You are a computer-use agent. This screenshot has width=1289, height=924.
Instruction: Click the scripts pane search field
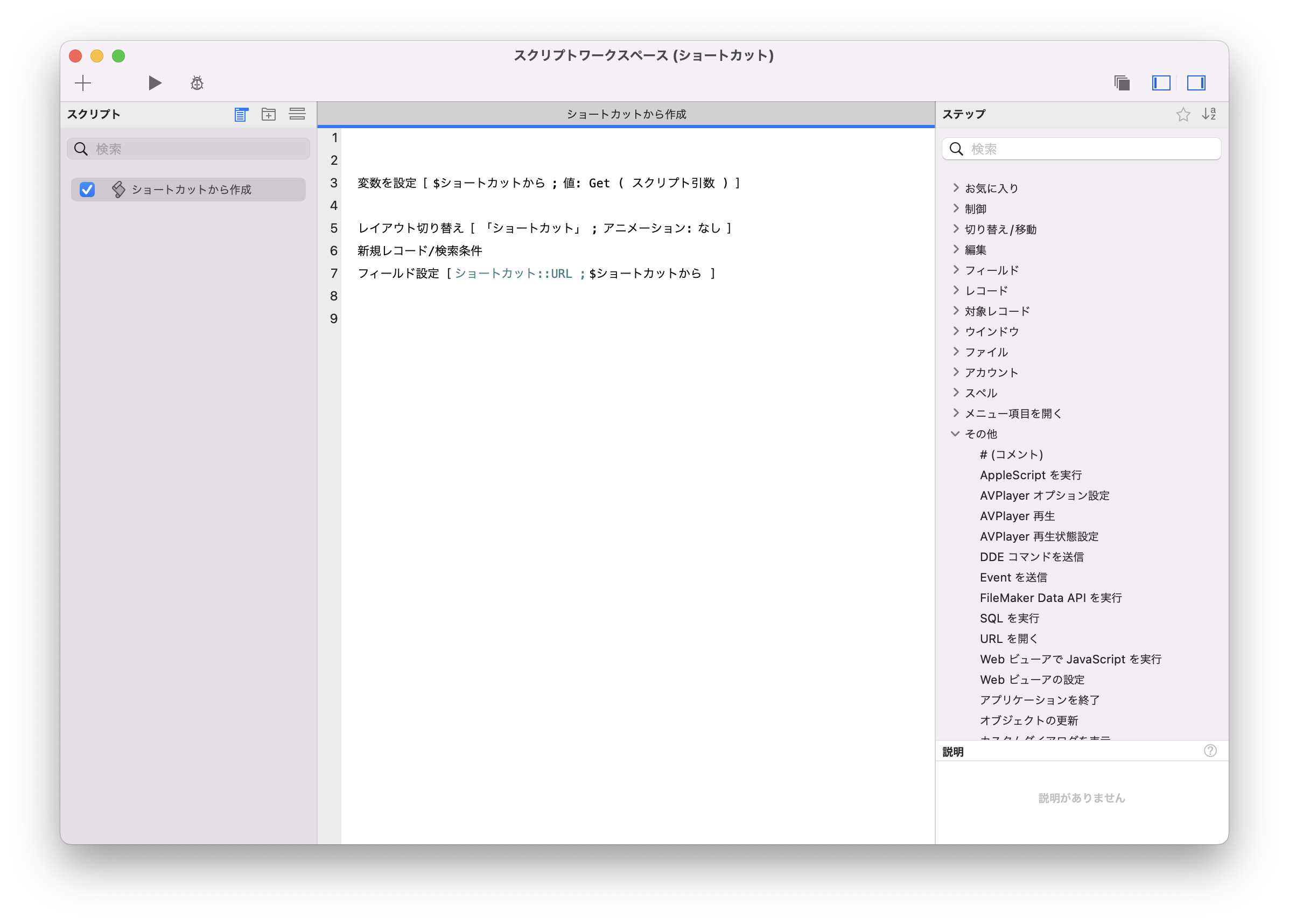point(188,149)
